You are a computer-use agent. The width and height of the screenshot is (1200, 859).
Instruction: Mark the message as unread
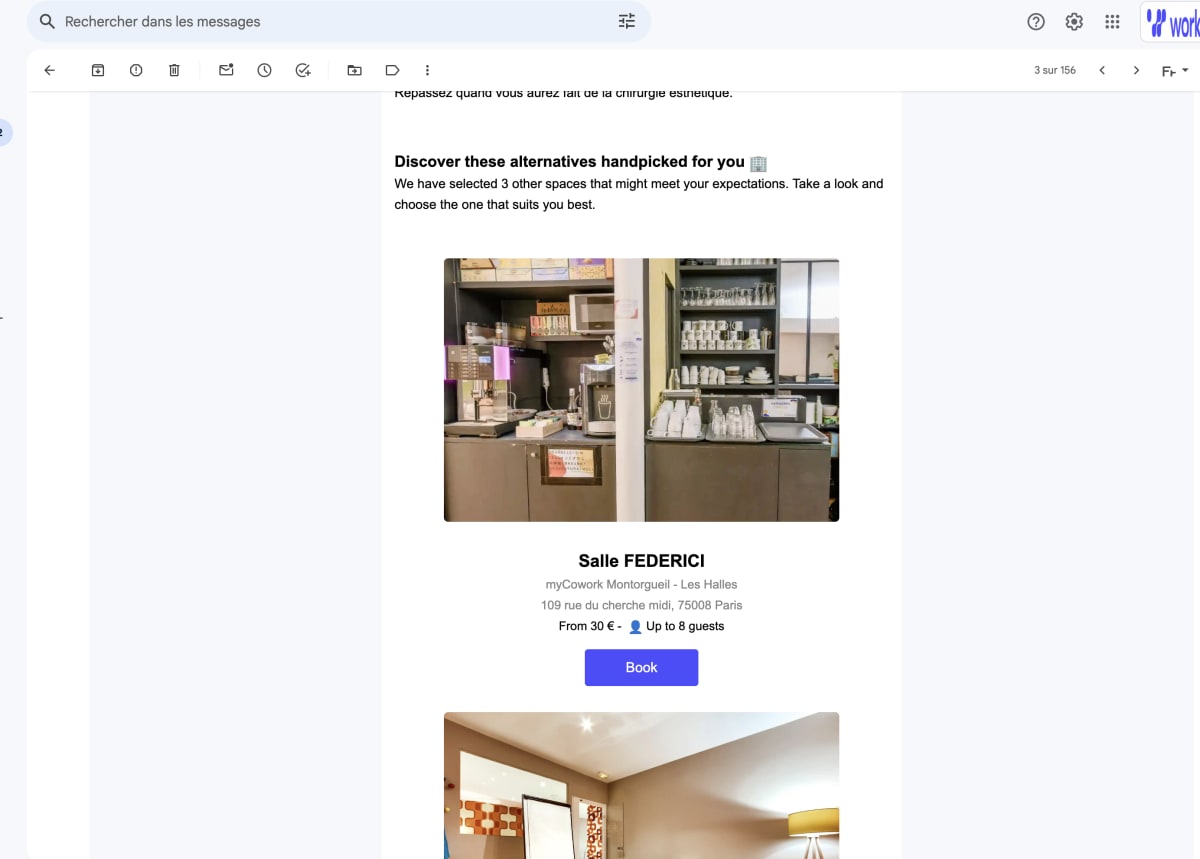click(226, 70)
